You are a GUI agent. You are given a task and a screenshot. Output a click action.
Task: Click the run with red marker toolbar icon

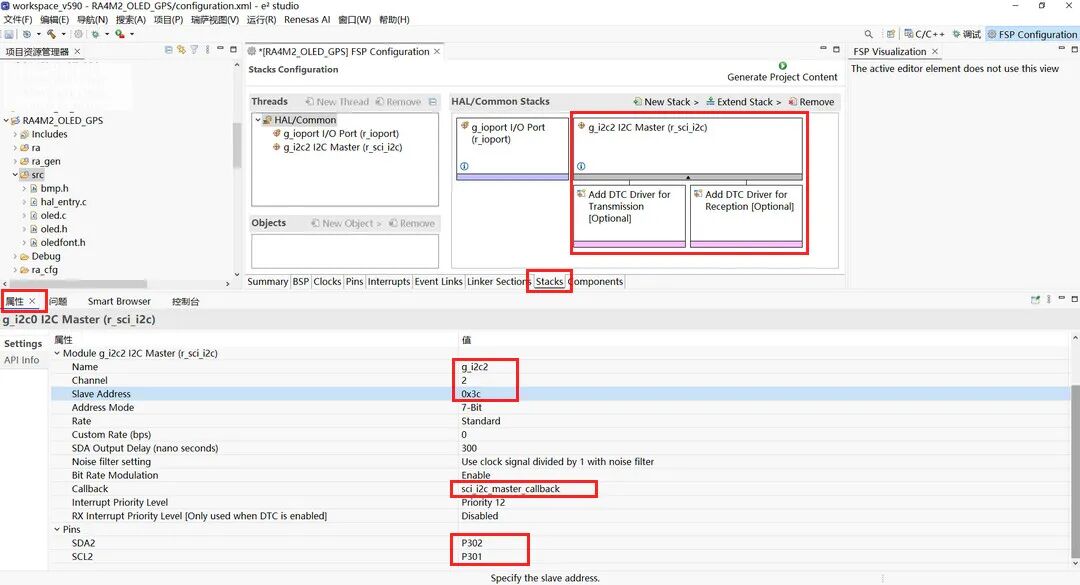pos(120,34)
